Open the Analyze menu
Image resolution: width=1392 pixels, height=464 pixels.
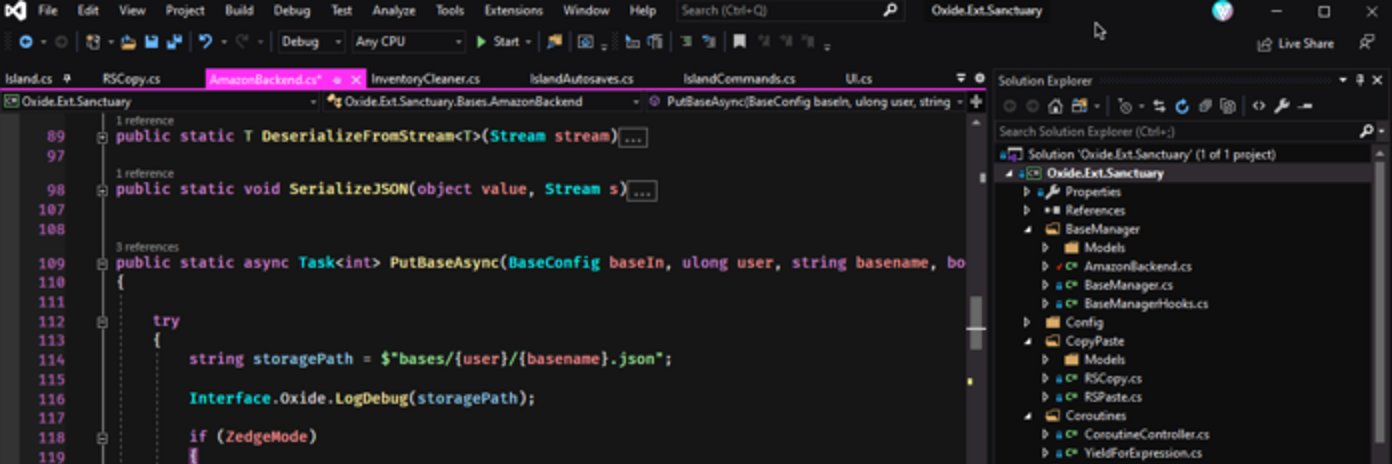393,11
